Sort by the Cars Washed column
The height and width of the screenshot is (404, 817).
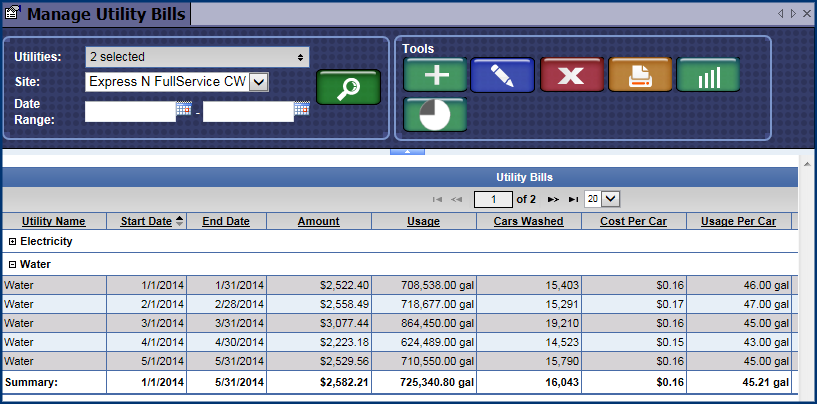[528, 221]
